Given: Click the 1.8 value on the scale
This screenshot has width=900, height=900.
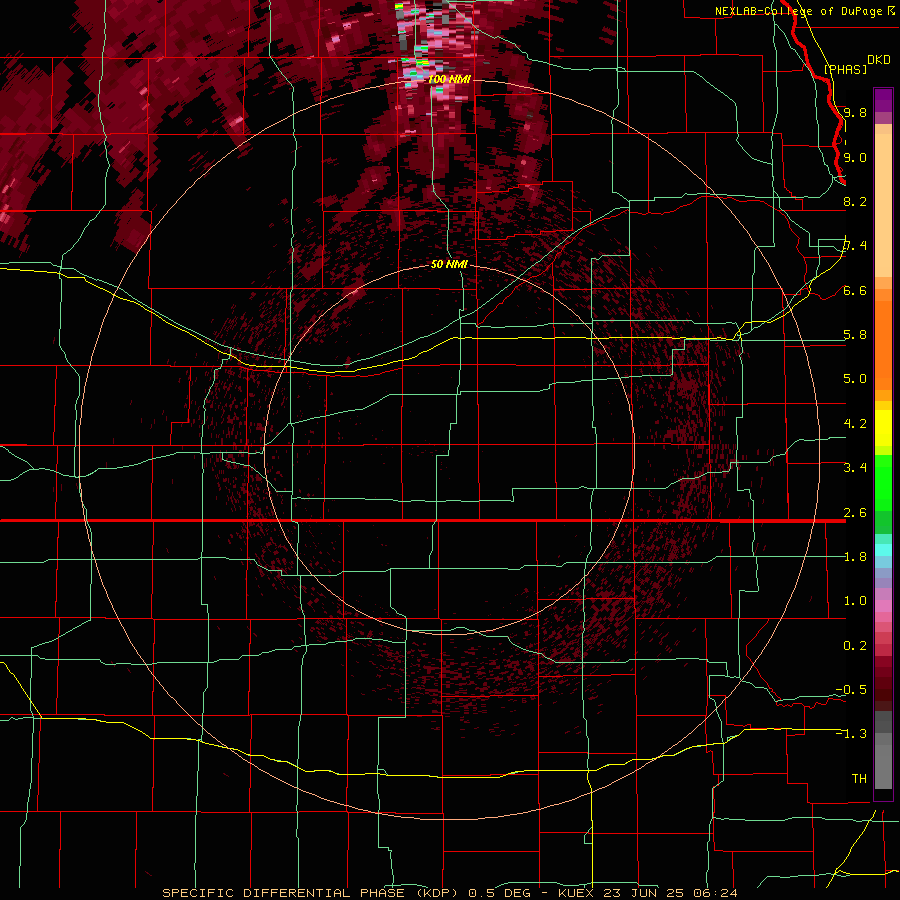Looking at the screenshot, I should (x=855, y=557).
